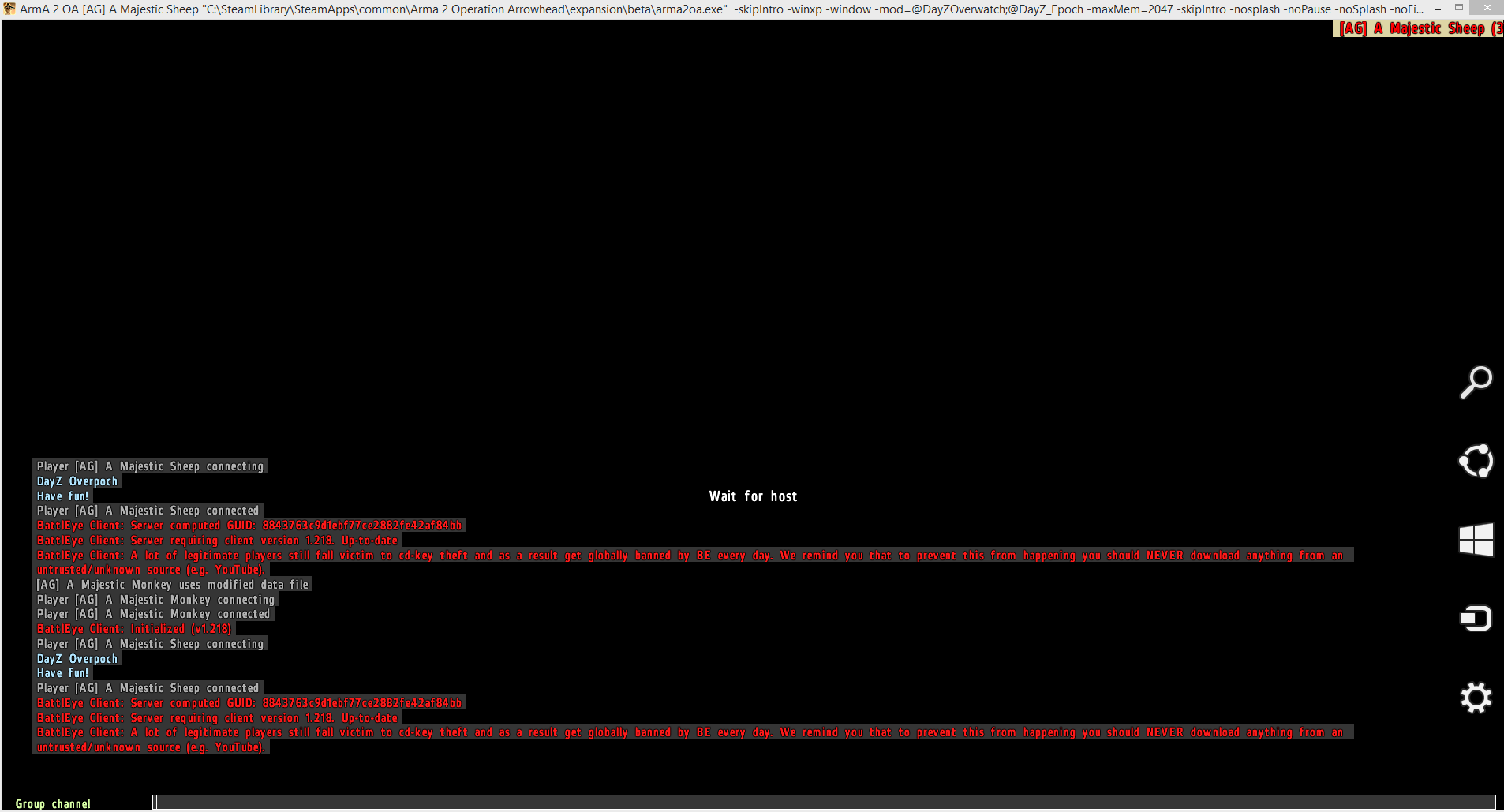Click the lower 'Majestic Sheep connecting' line
Viewport: 1504px width, 812px height.
[x=150, y=644]
